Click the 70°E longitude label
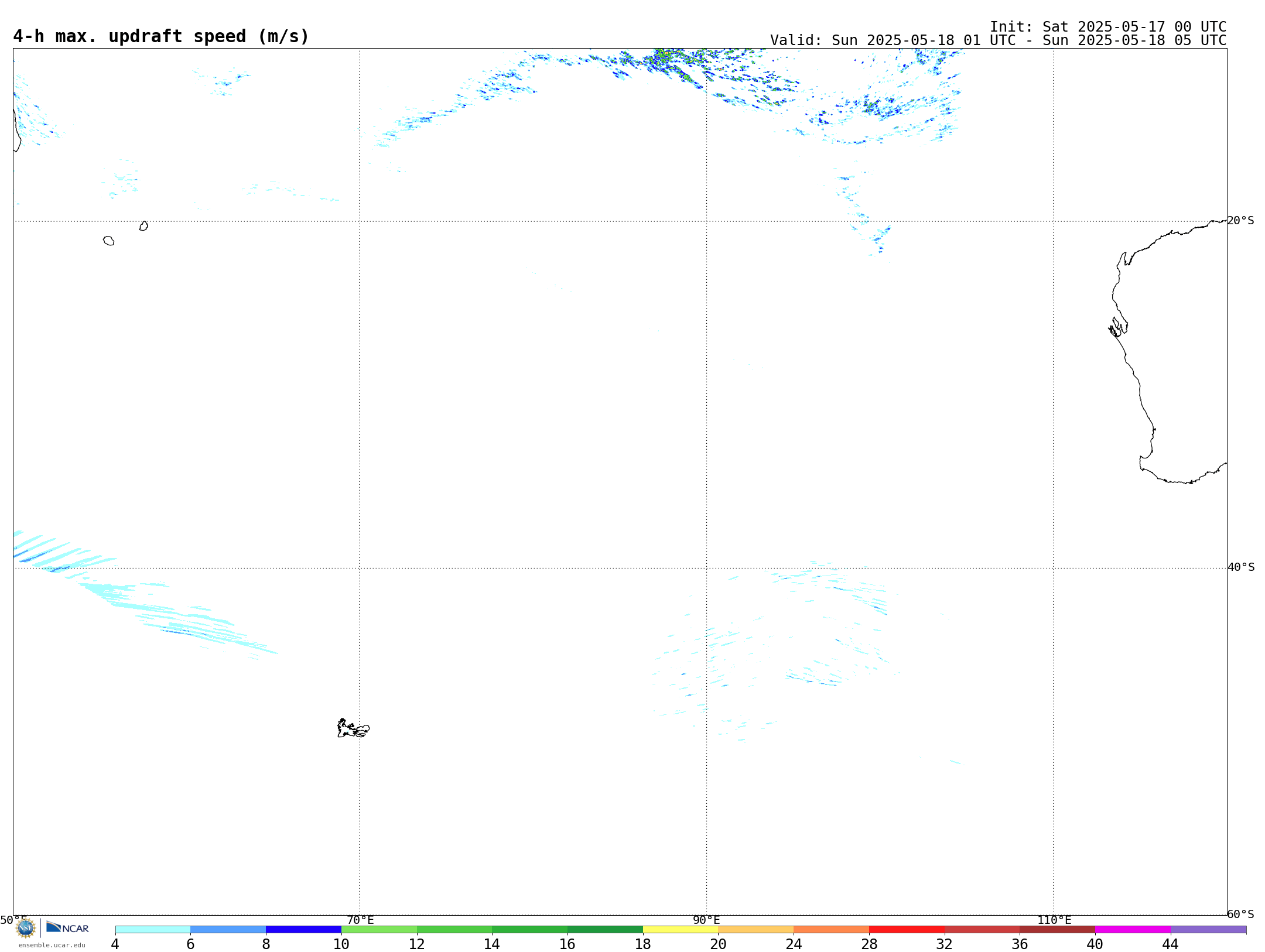 360,920
